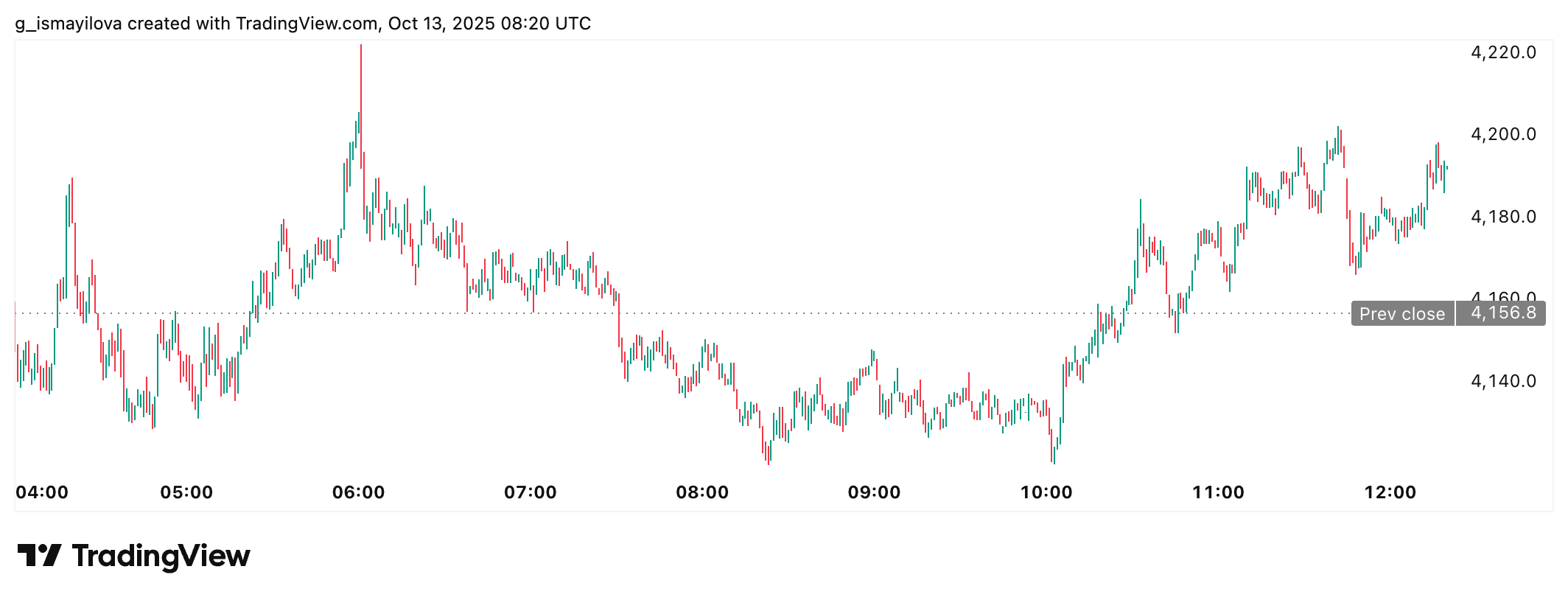Select the 12:00 time axis label
The height and width of the screenshot is (600, 1568).
(1390, 492)
